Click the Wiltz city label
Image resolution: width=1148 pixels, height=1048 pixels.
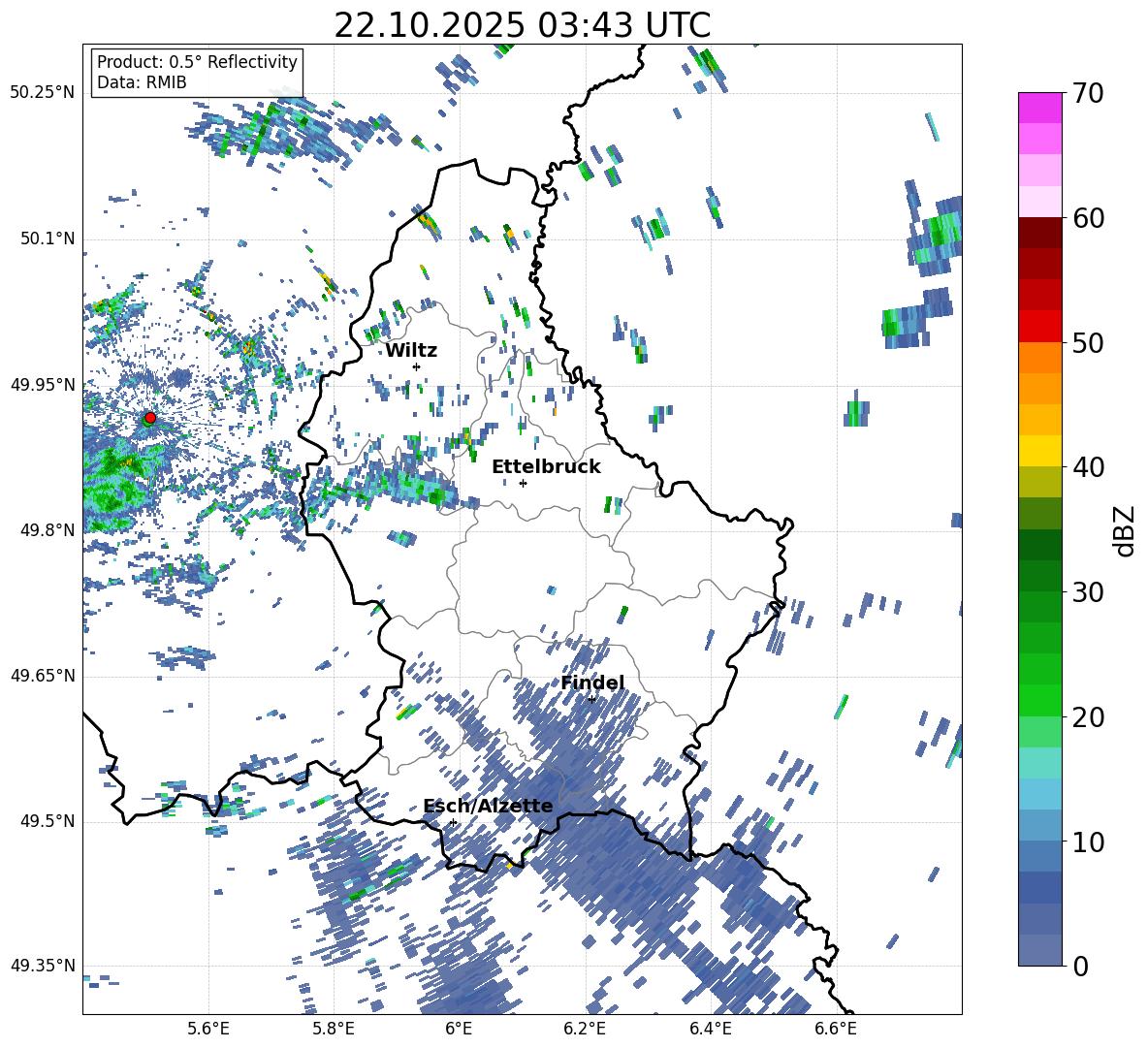[x=411, y=351]
